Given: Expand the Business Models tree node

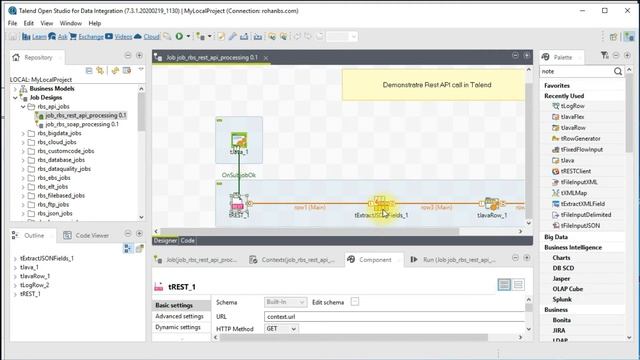Looking at the screenshot, I should point(16,89).
